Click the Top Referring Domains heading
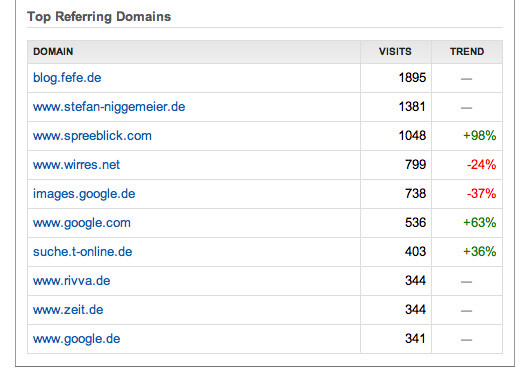Image resolution: width=528 pixels, height=385 pixels. [x=99, y=17]
